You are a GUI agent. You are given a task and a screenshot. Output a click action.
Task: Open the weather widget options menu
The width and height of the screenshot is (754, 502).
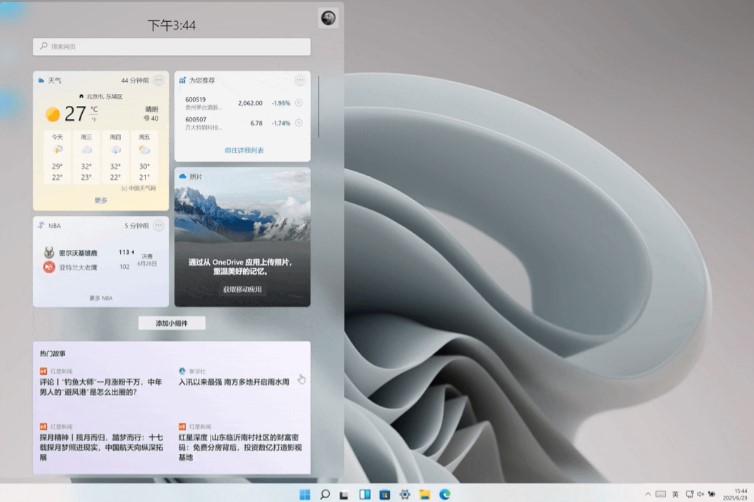(159, 80)
